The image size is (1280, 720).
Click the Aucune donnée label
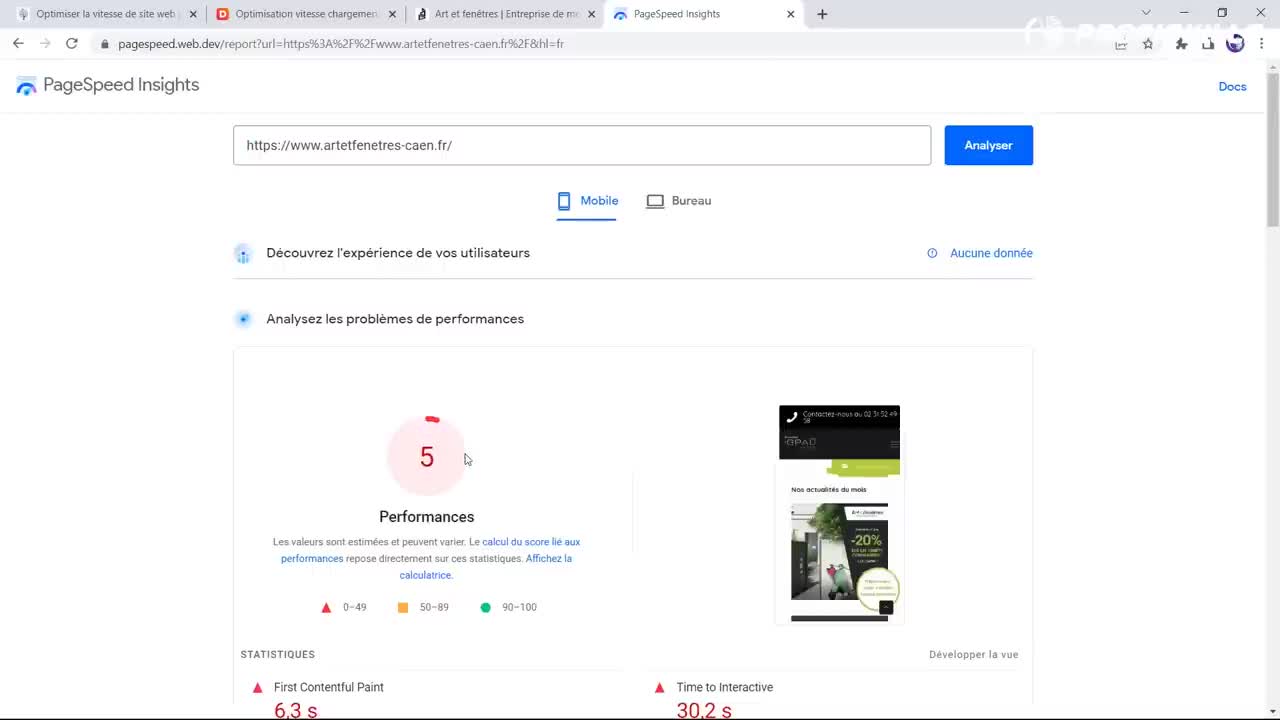(991, 253)
